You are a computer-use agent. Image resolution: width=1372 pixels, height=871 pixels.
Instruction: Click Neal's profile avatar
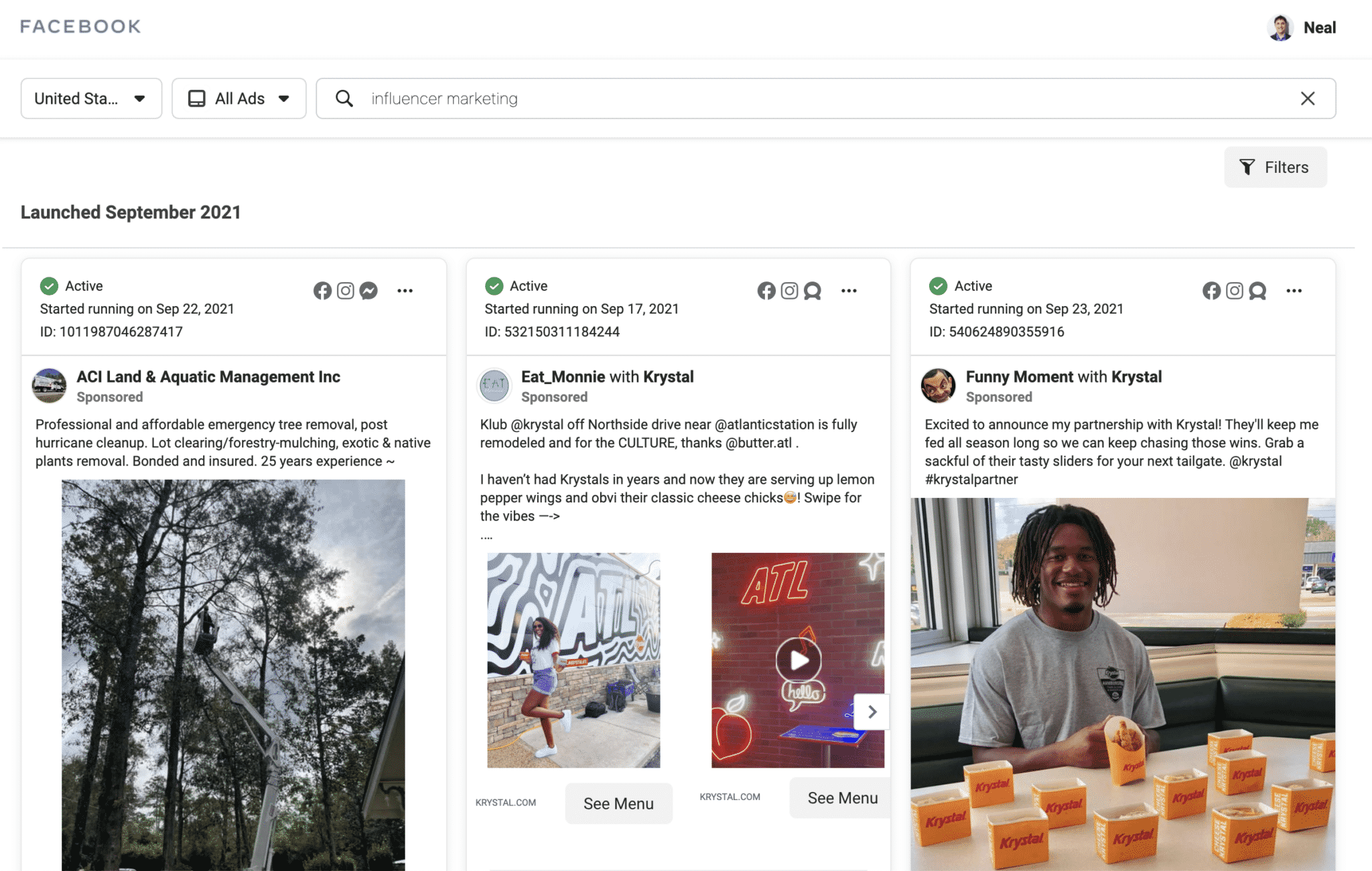pyautogui.click(x=1281, y=27)
